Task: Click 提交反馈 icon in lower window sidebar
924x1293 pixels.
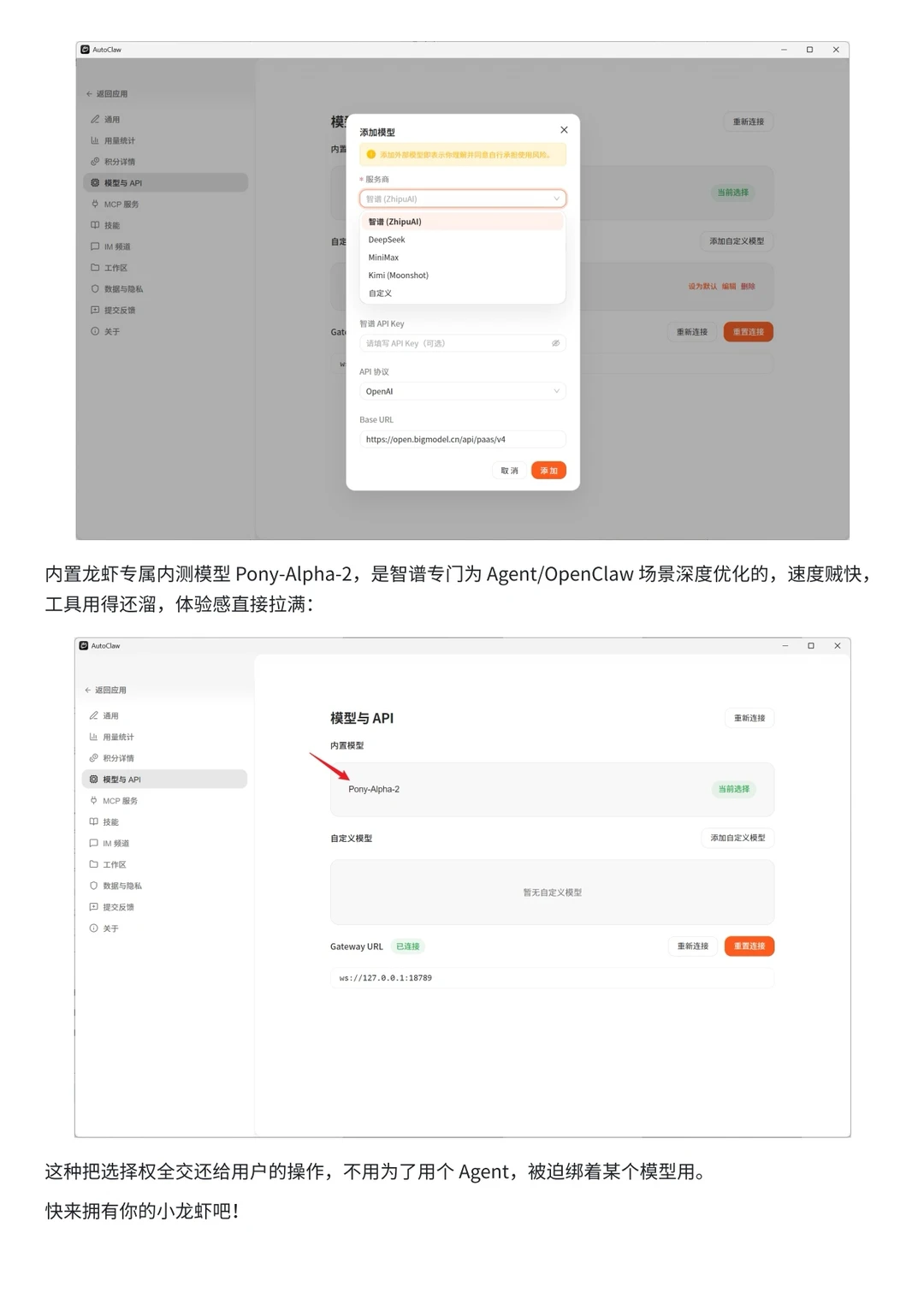Action: (94, 907)
